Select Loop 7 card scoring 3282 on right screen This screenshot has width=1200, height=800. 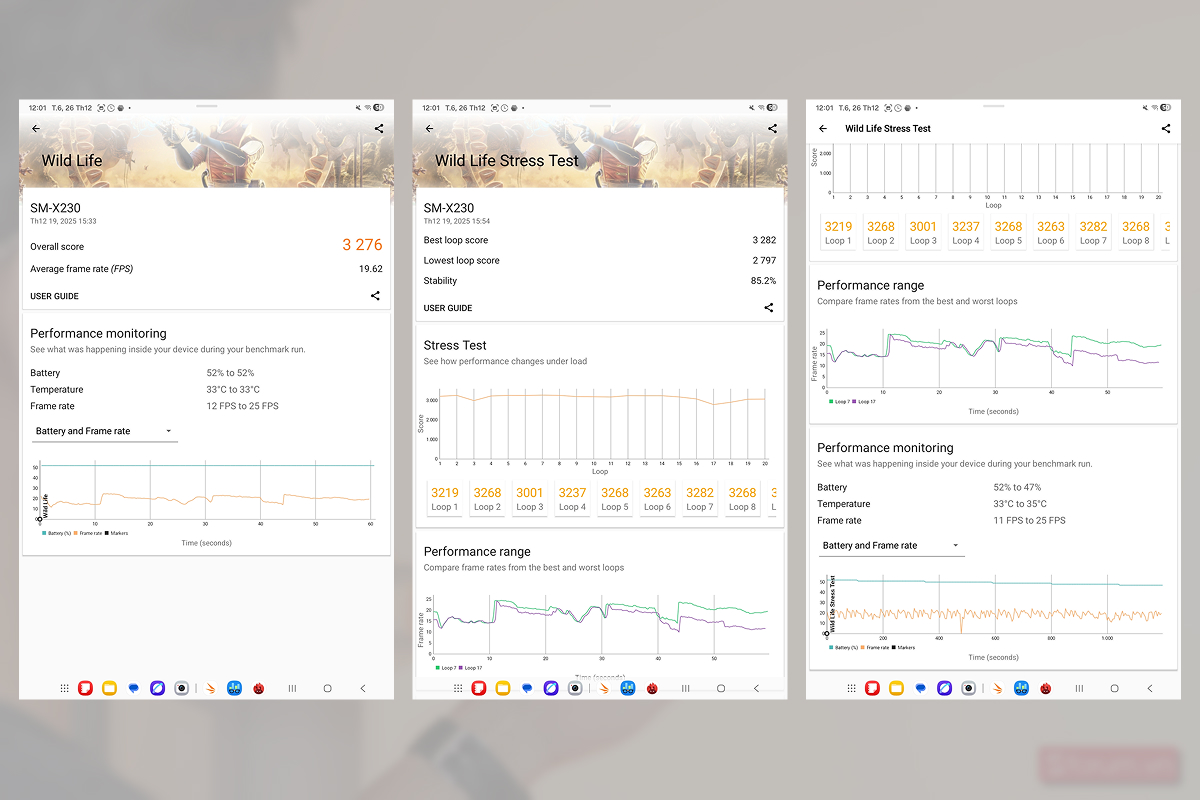tap(1093, 233)
